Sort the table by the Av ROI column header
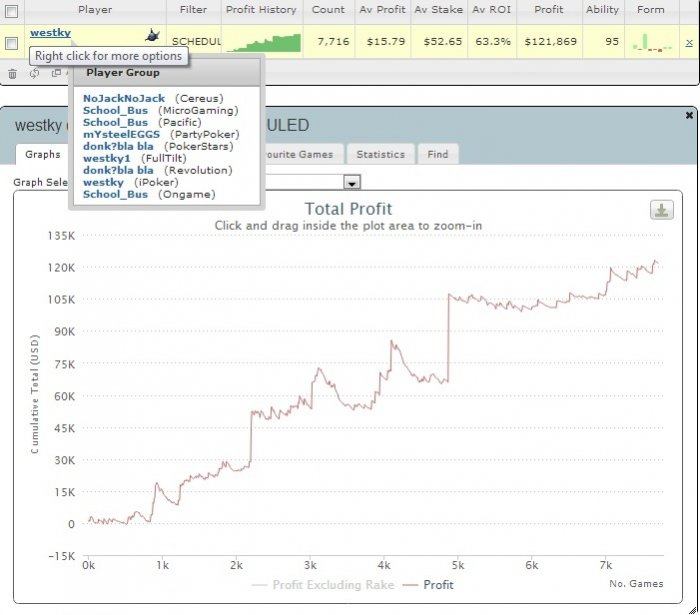The image size is (700, 615). tap(492, 9)
